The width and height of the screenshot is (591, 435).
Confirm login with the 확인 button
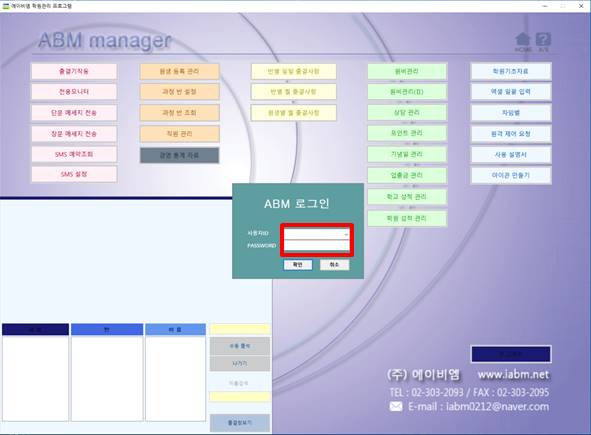pos(298,265)
